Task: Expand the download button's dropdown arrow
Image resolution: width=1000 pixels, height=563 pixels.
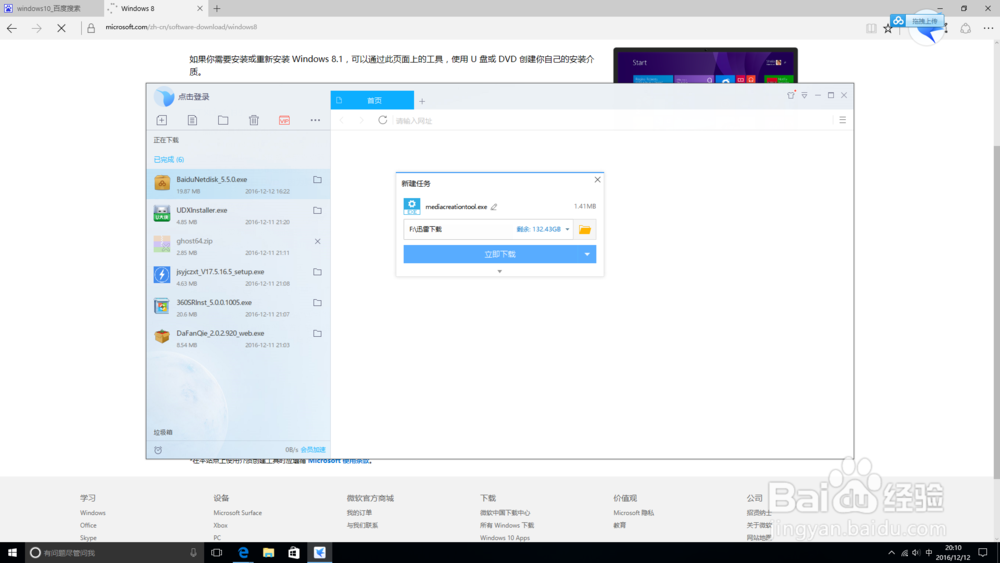Action: (587, 254)
